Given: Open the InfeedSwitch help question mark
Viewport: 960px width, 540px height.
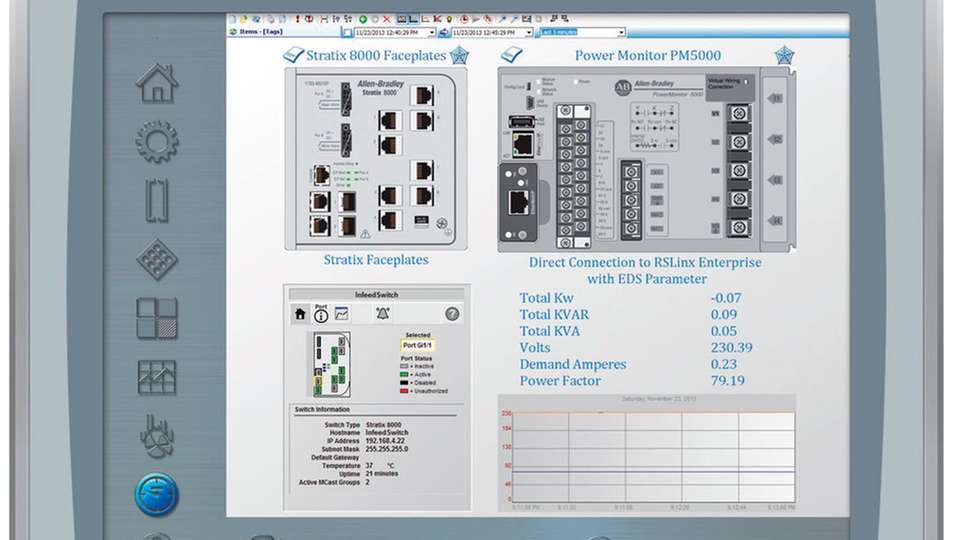Looking at the screenshot, I should point(452,314).
